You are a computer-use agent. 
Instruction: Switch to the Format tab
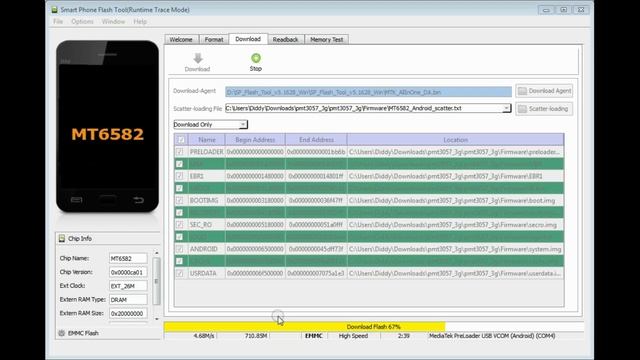214,40
